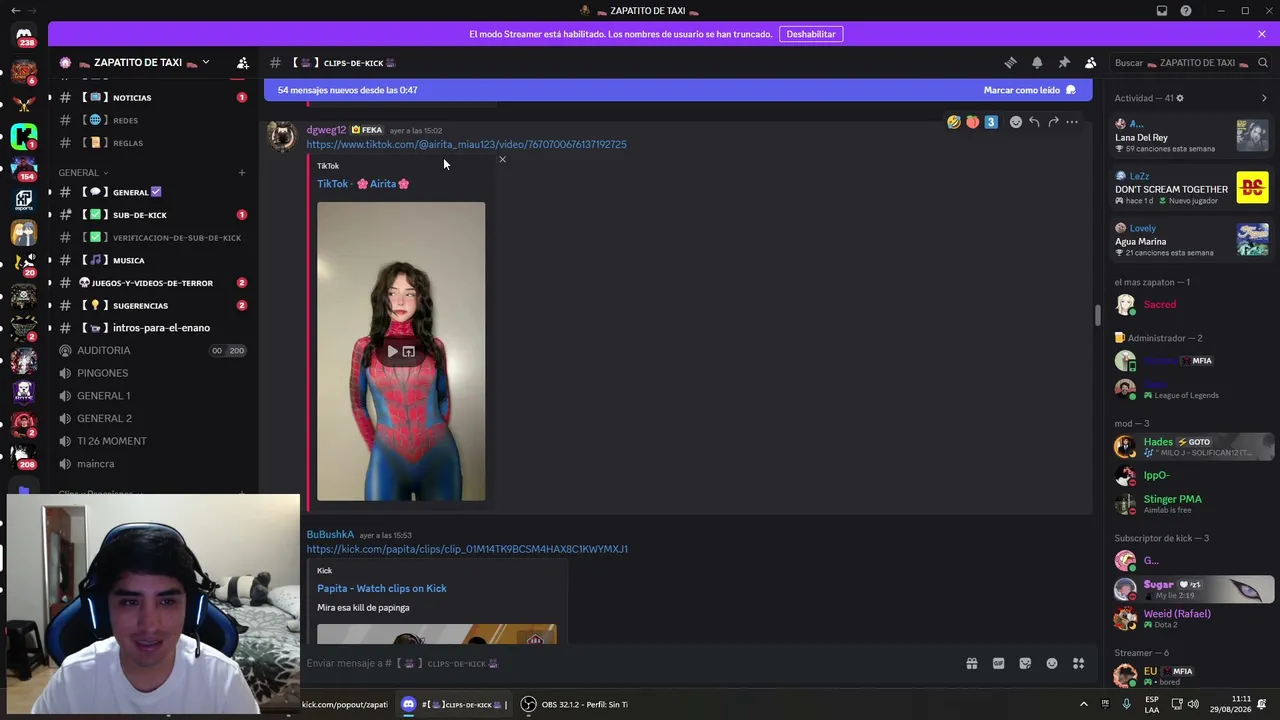
Task: Select the SUGERENCIAS channel
Action: point(153,305)
